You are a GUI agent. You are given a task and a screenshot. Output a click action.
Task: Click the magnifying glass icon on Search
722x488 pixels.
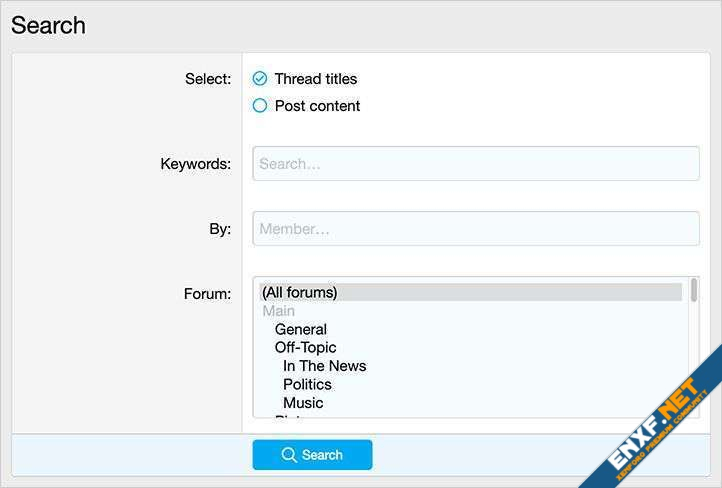(289, 455)
